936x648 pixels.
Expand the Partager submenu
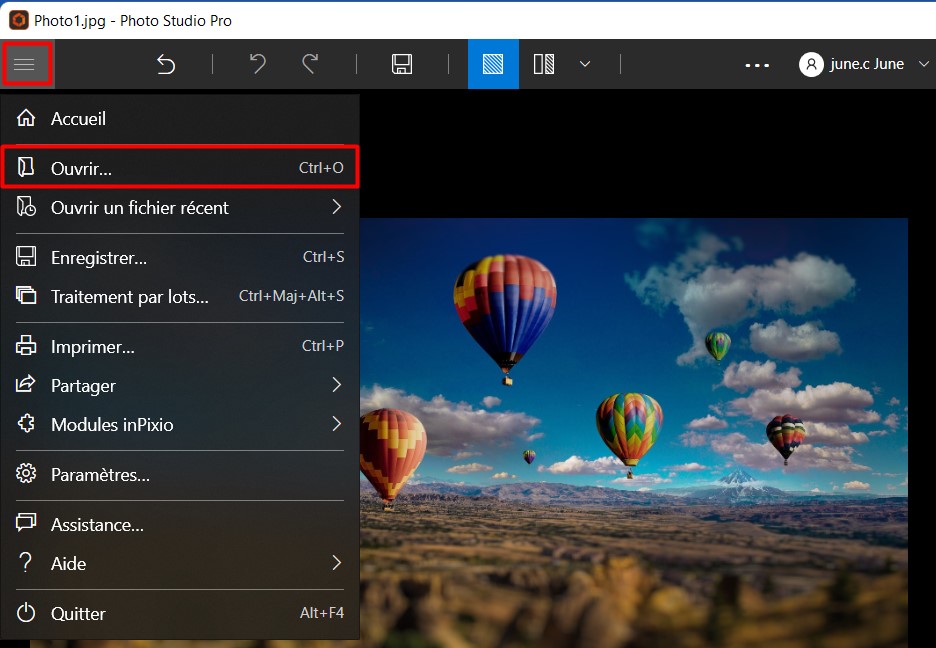pyautogui.click(x=180, y=385)
